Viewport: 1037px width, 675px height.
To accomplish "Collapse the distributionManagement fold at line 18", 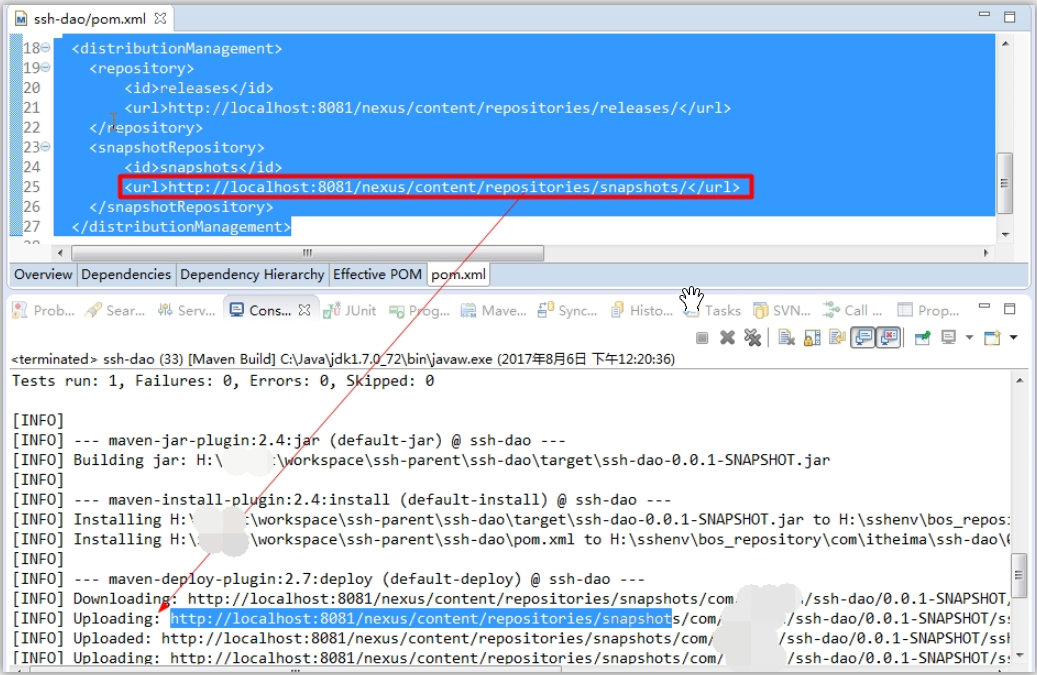I will click(x=46, y=48).
